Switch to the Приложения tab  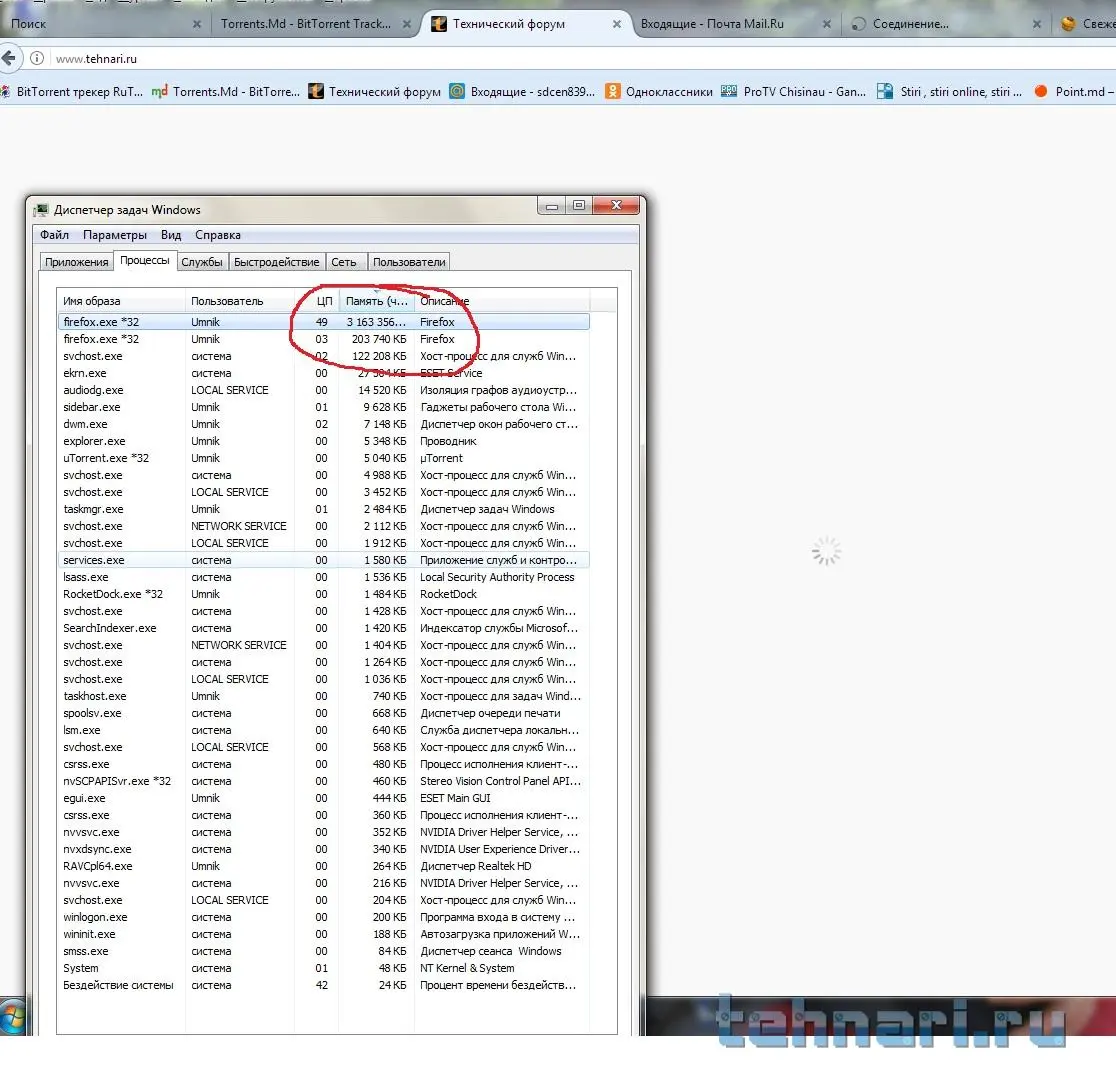(76, 262)
